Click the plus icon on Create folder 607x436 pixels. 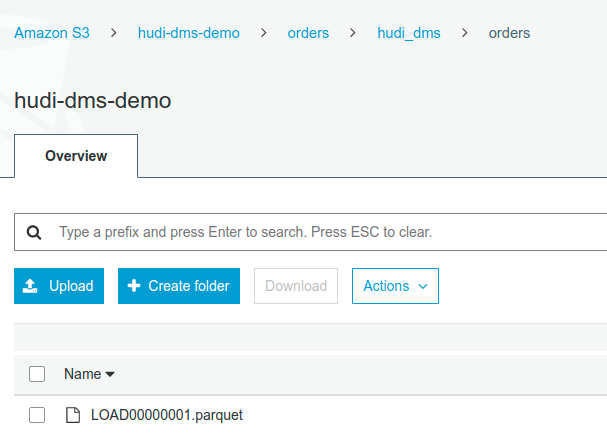click(x=134, y=286)
